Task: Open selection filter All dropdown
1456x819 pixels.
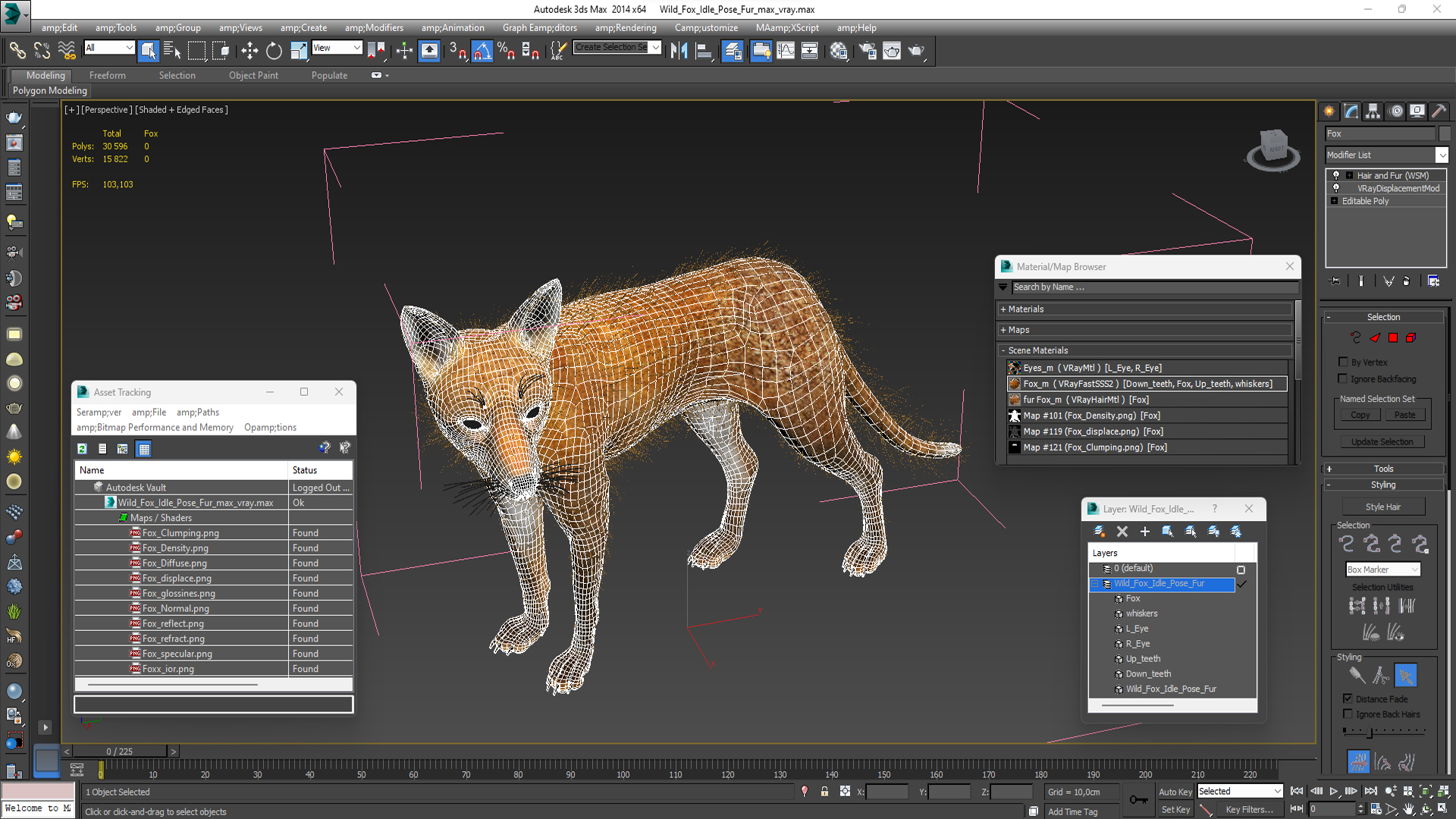Action: pyautogui.click(x=129, y=48)
